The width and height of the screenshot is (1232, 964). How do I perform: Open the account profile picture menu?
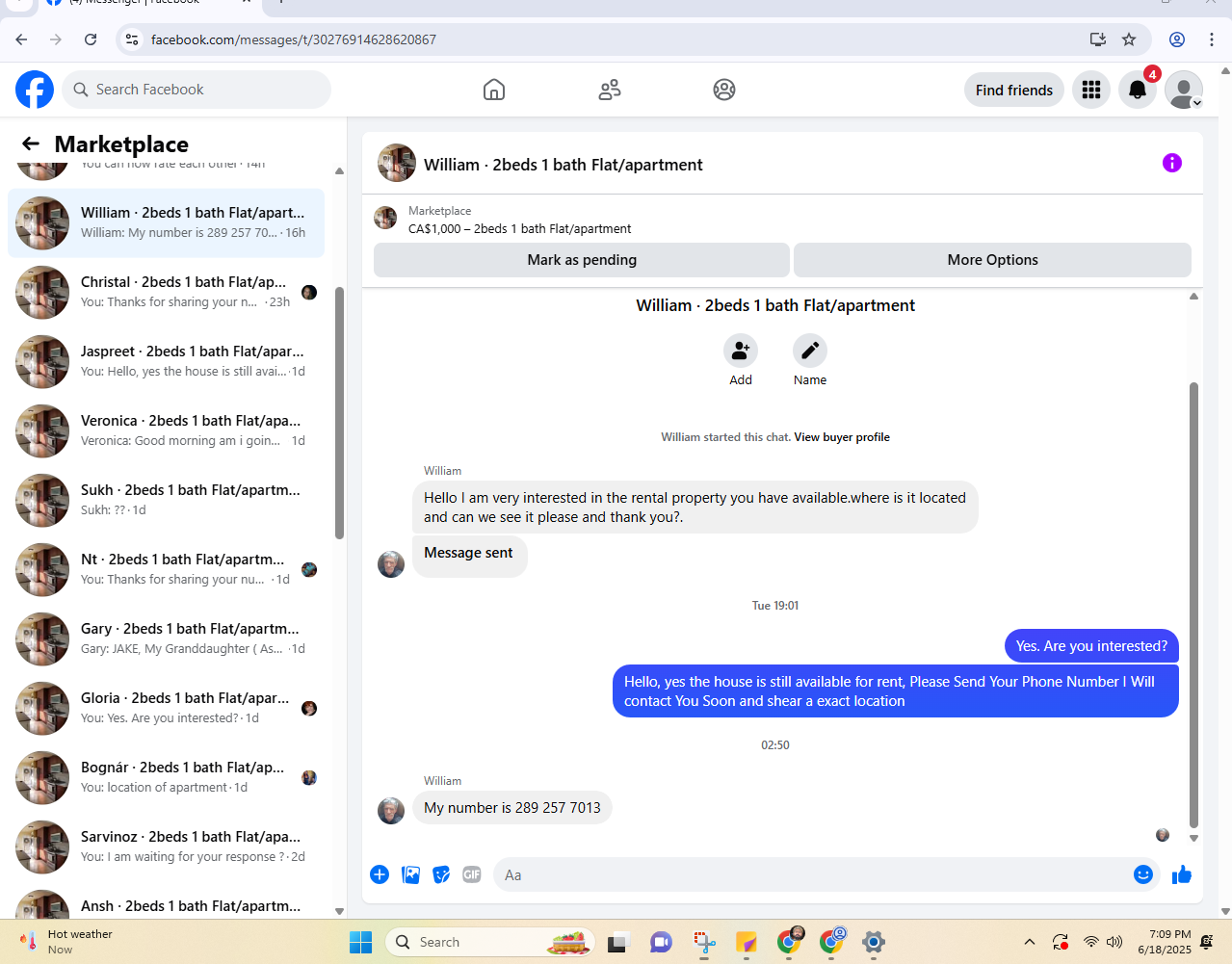coord(1184,90)
